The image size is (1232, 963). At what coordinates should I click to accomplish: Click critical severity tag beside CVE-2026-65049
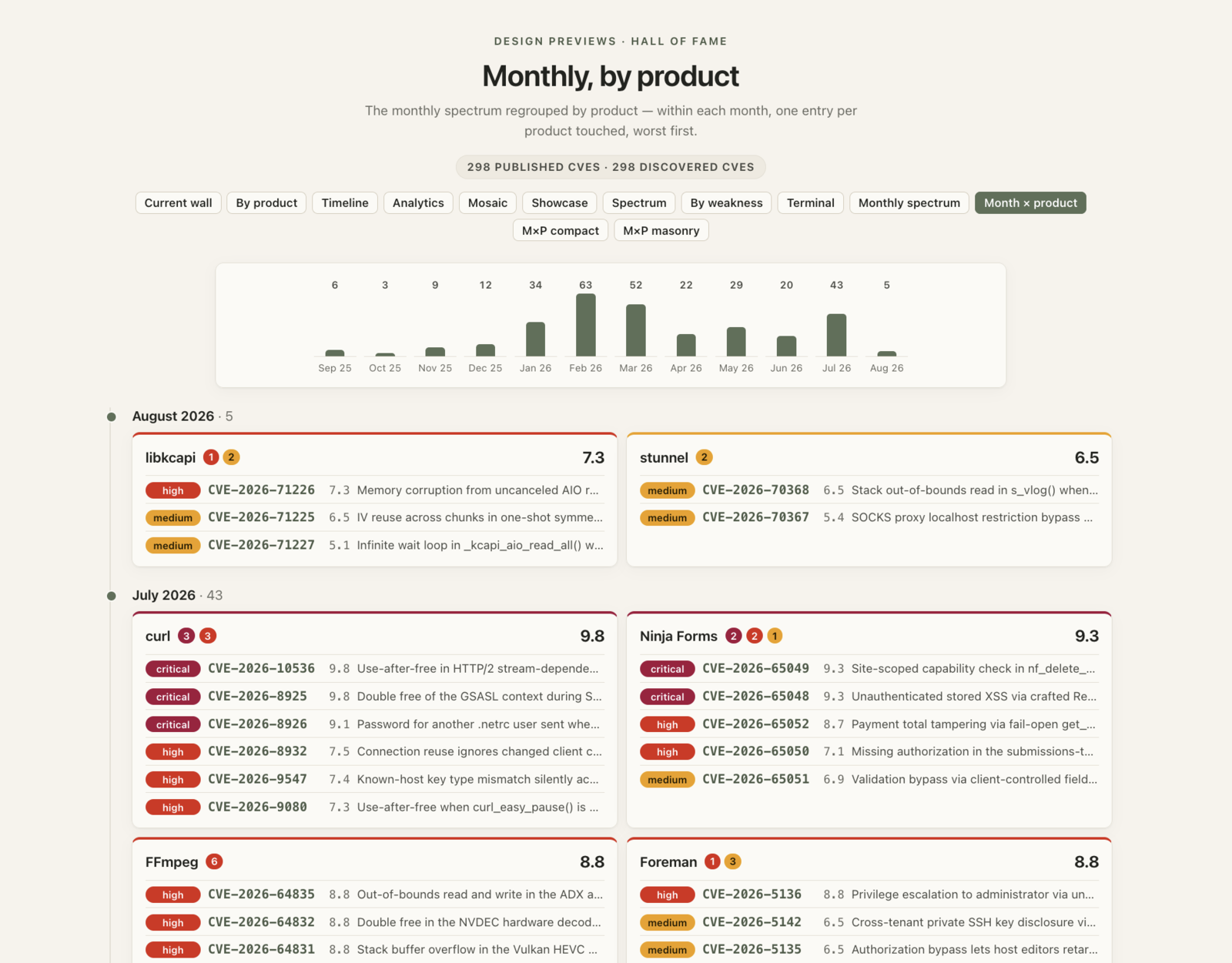(x=668, y=669)
